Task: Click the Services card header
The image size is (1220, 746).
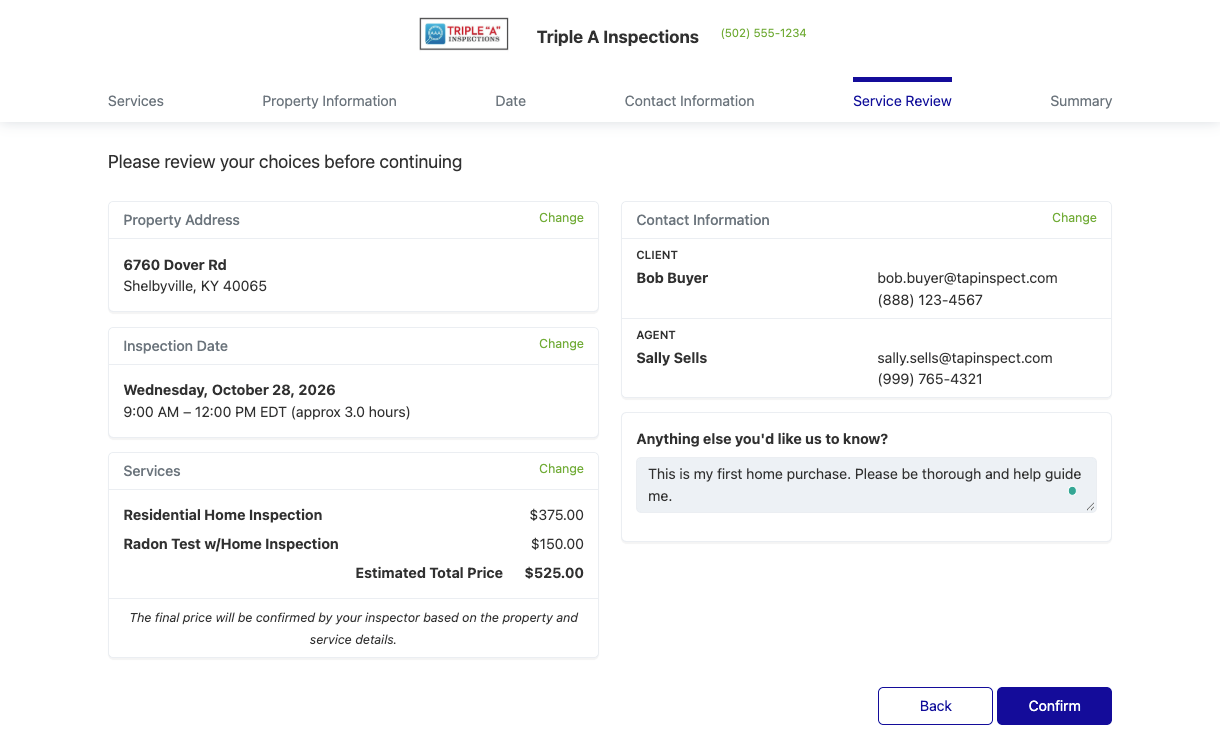Action: coord(353,471)
